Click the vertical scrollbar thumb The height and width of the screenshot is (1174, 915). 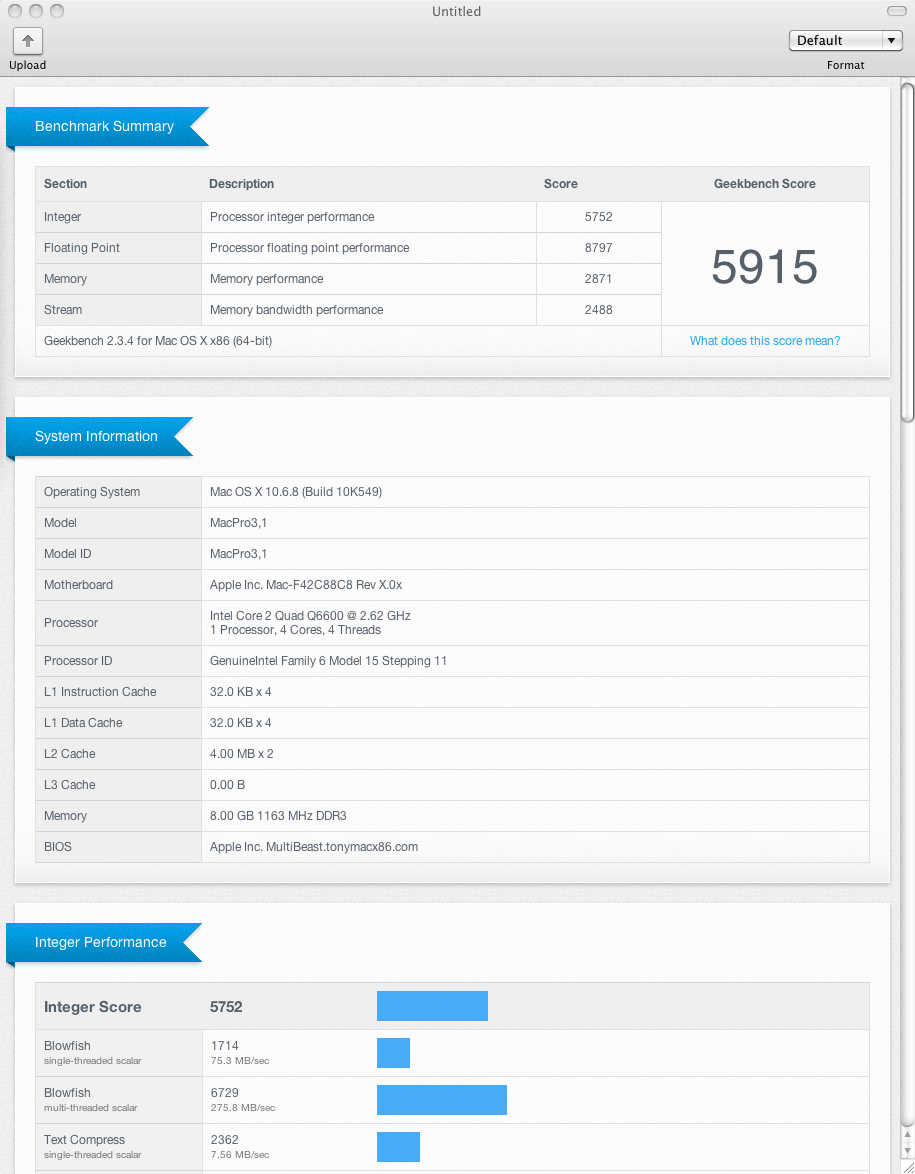click(907, 250)
